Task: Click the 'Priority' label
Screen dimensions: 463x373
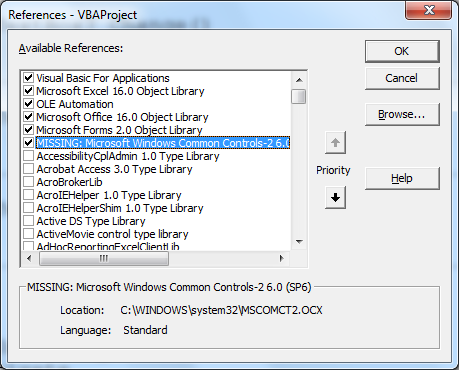Action: tap(333, 170)
